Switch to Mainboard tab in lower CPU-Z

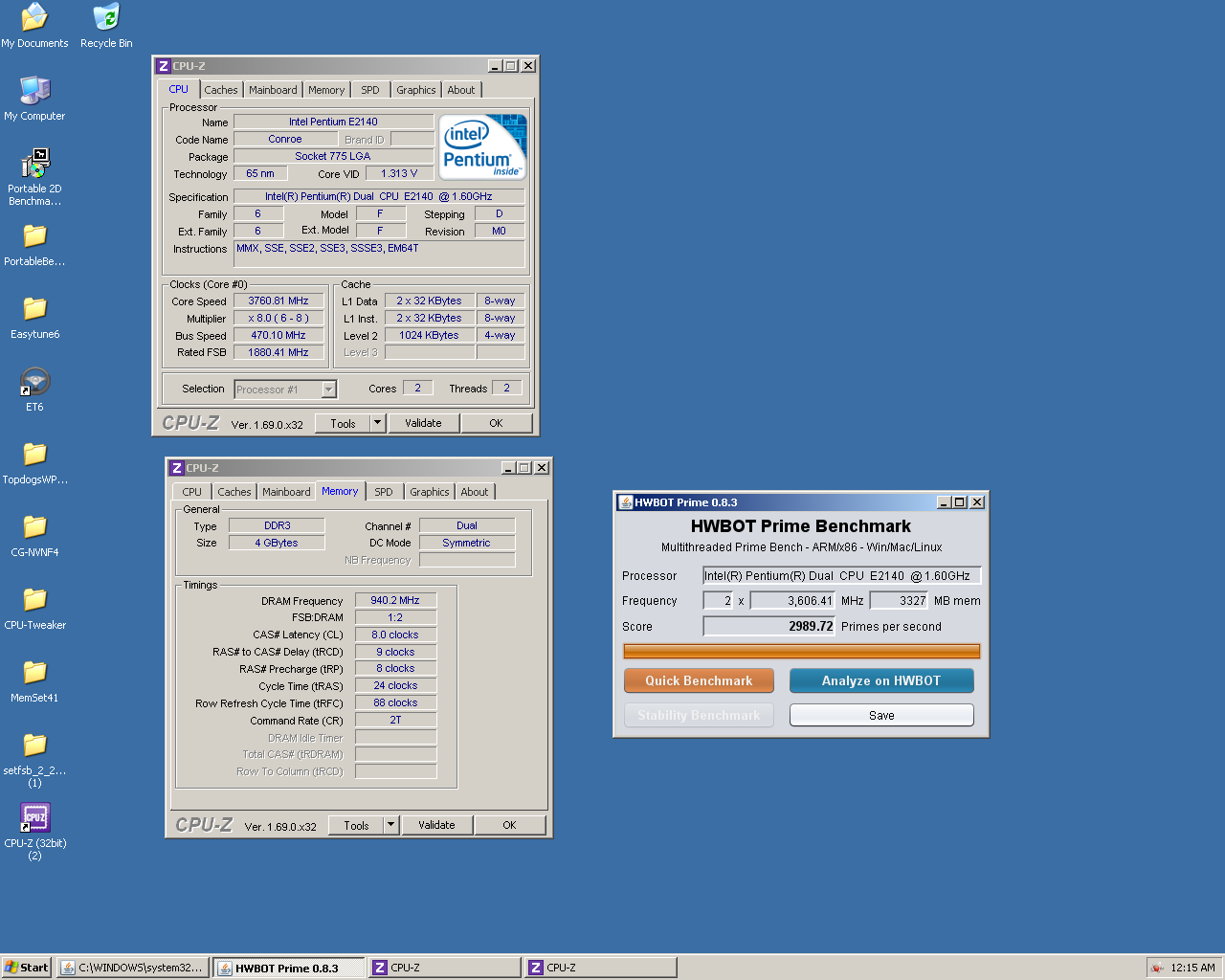(286, 492)
